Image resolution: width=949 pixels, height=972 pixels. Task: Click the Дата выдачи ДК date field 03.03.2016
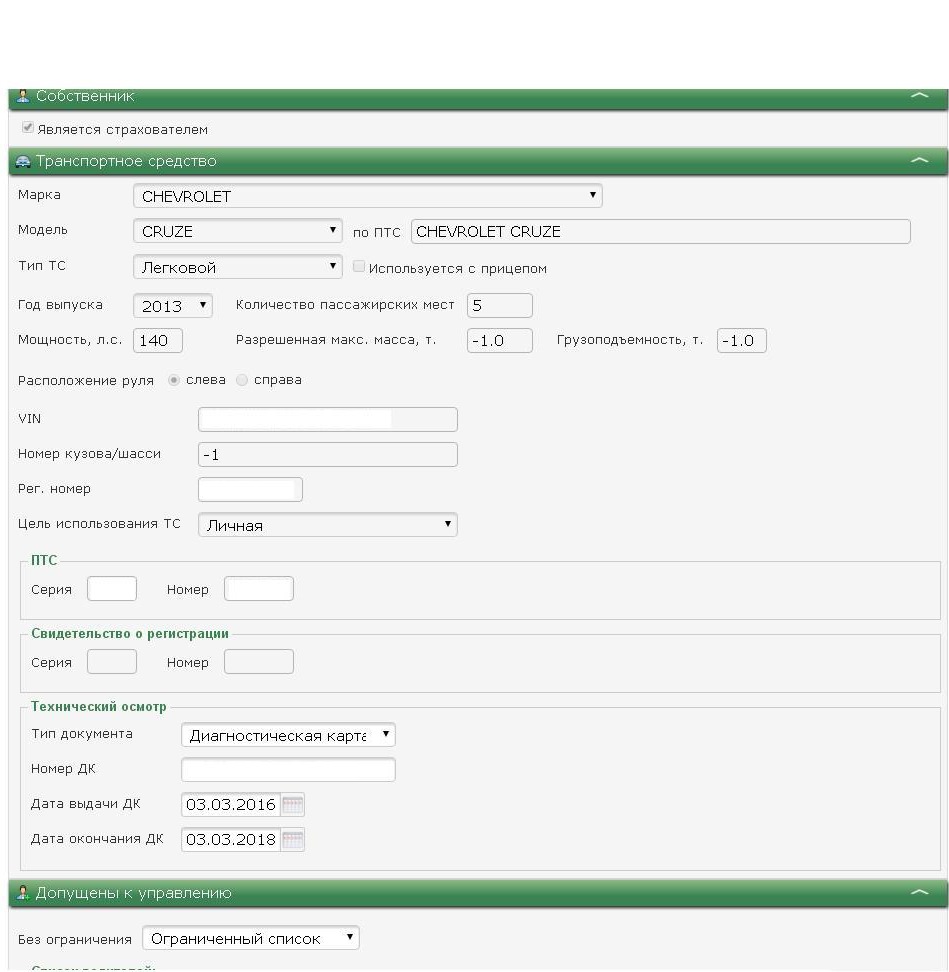click(x=231, y=805)
